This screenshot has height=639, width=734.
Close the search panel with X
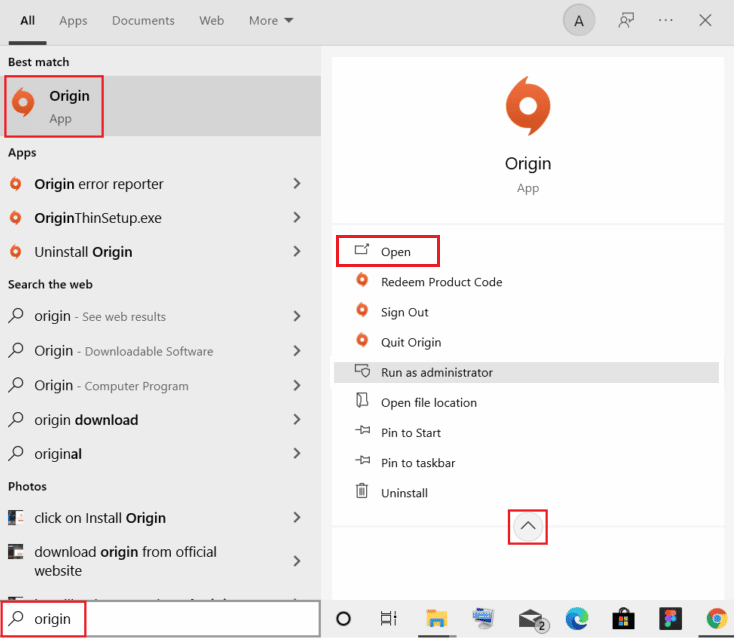705,21
